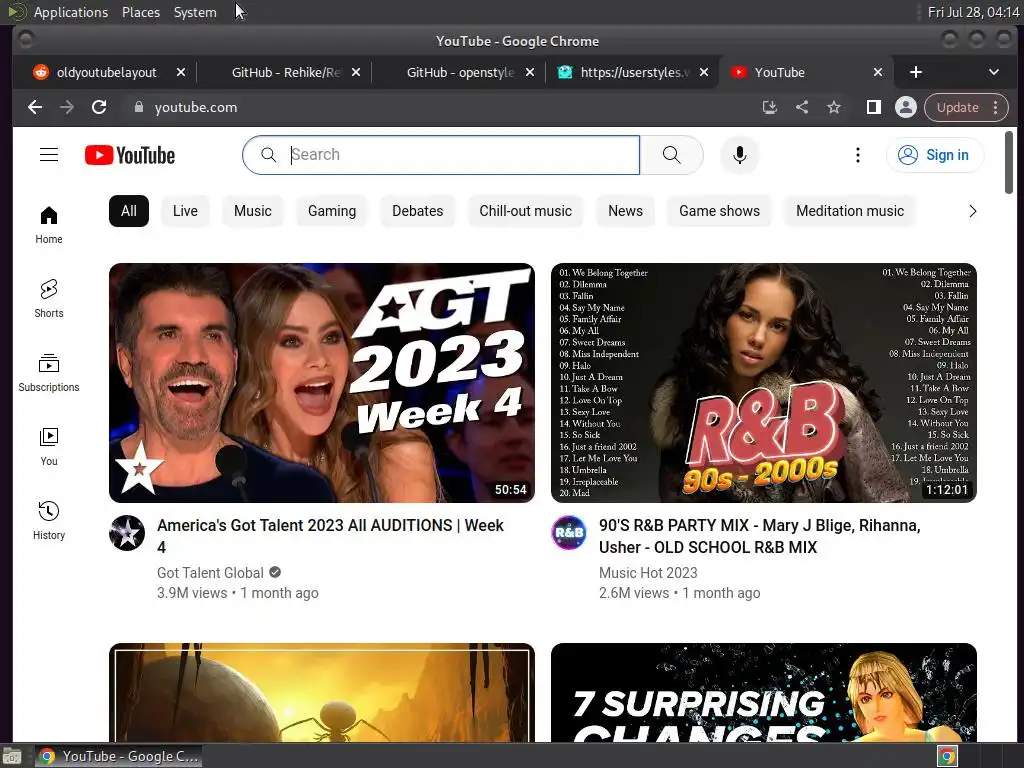The image size is (1024, 768).
Task: Open Home in the sidebar
Action: point(49,225)
